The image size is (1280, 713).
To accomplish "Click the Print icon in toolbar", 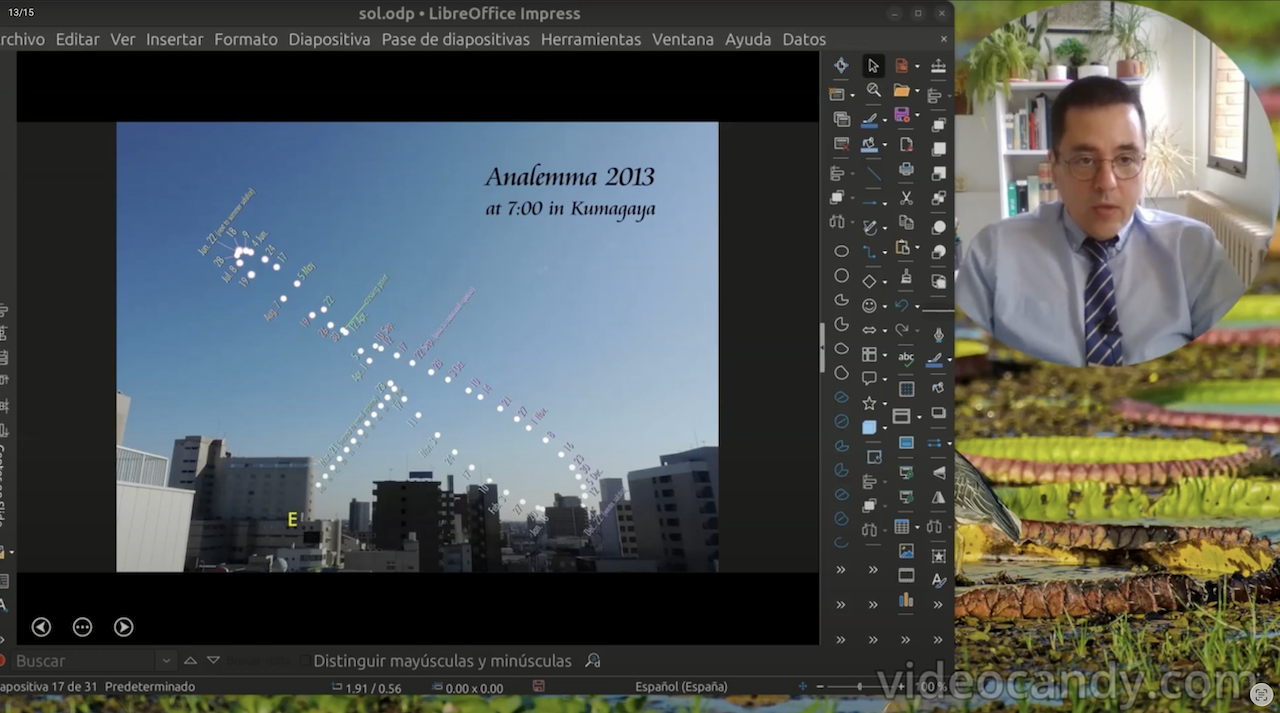I will [x=906, y=170].
